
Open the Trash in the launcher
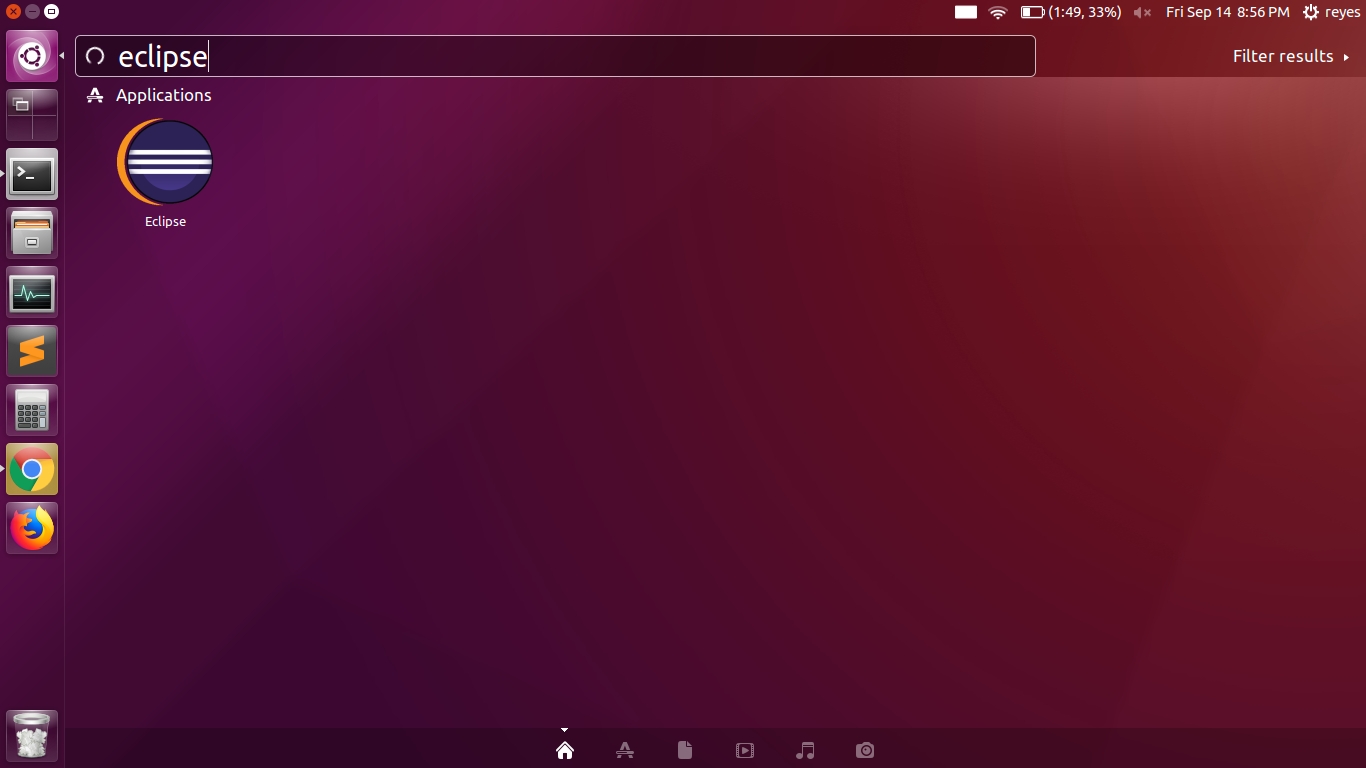32,737
